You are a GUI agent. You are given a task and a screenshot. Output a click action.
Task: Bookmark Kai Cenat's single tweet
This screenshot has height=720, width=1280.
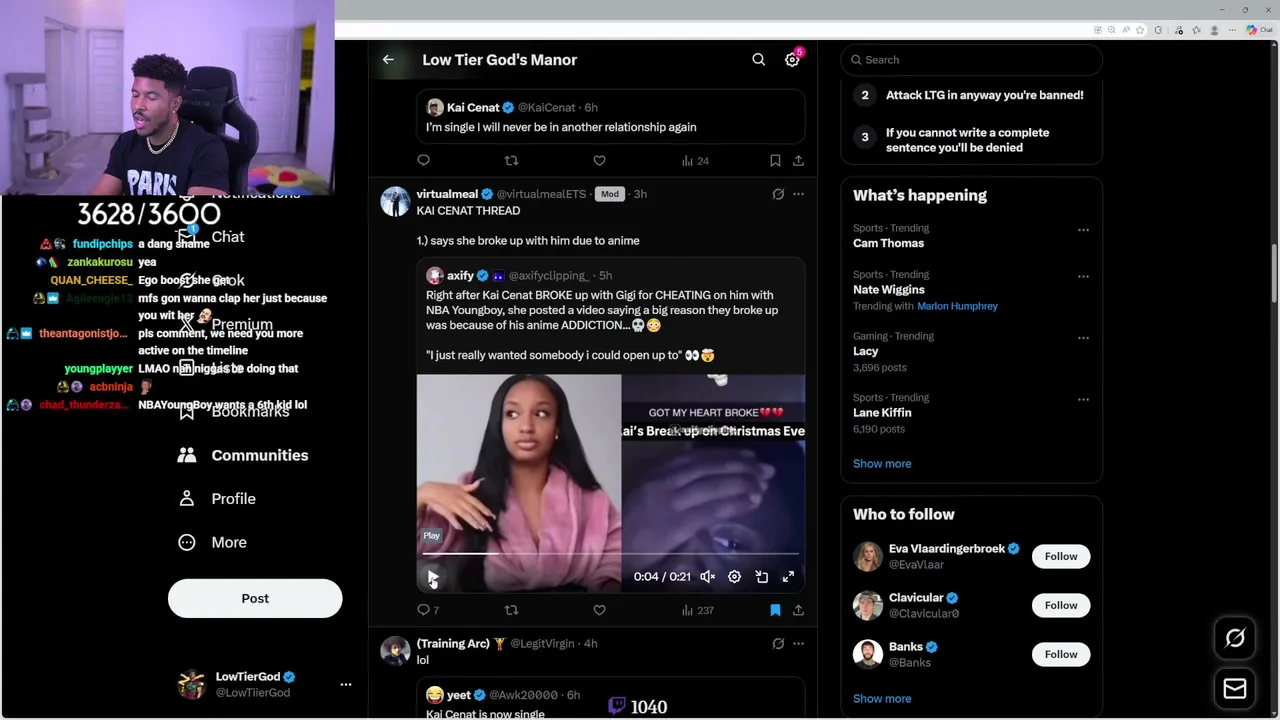[x=775, y=160]
